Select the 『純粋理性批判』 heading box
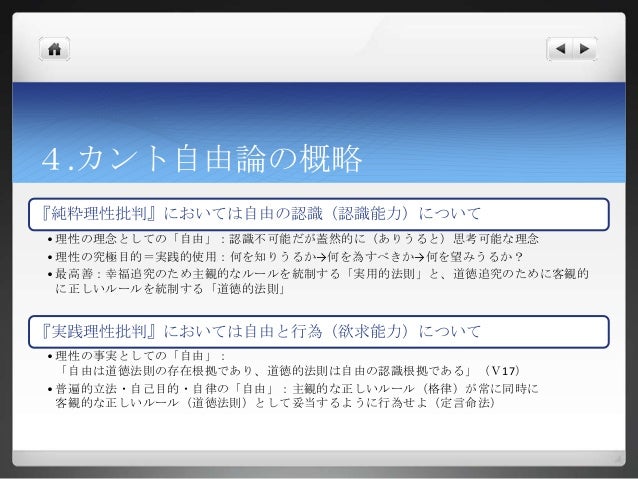Image resolution: width=638 pixels, height=479 pixels. 319,214
